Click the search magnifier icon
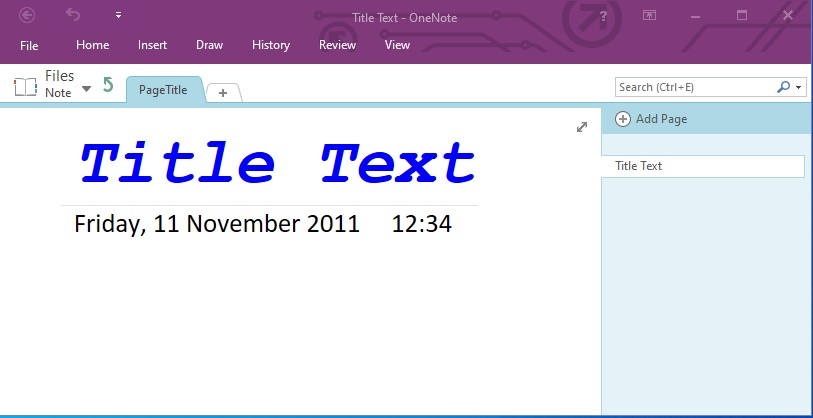Viewport: 813px width, 418px height. (x=784, y=87)
